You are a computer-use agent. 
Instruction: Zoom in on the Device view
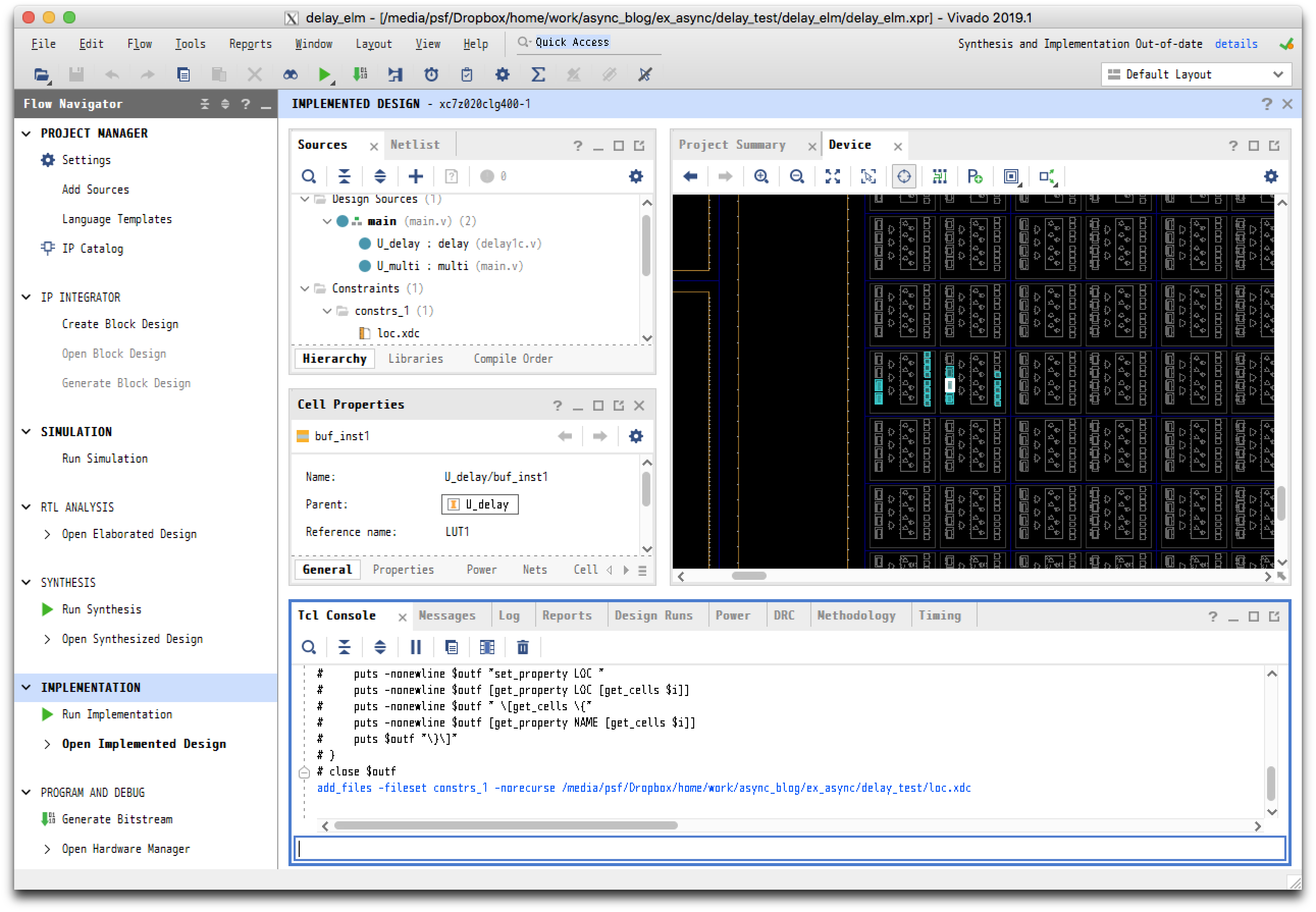click(x=761, y=177)
